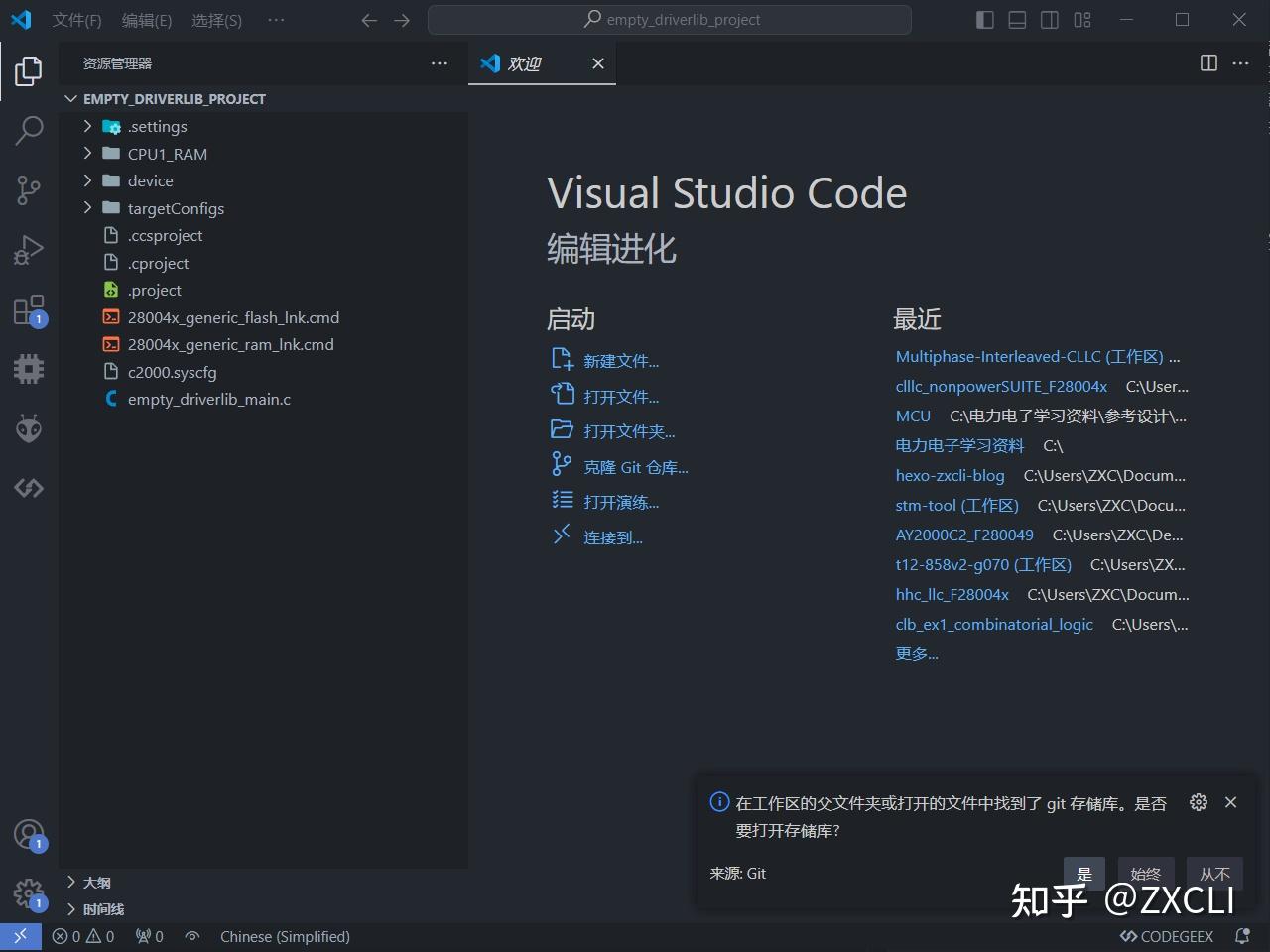Select the 欢迎 tab
Screen dimensions: 1270x952
pos(524,62)
